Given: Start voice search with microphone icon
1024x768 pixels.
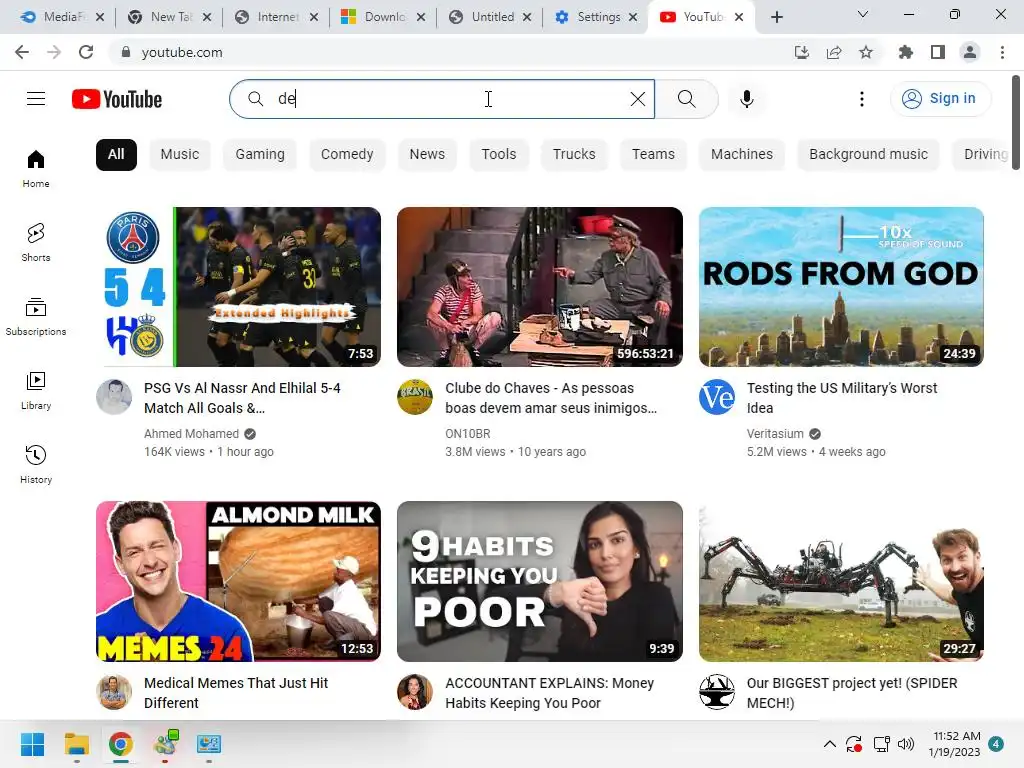Looking at the screenshot, I should tap(746, 99).
